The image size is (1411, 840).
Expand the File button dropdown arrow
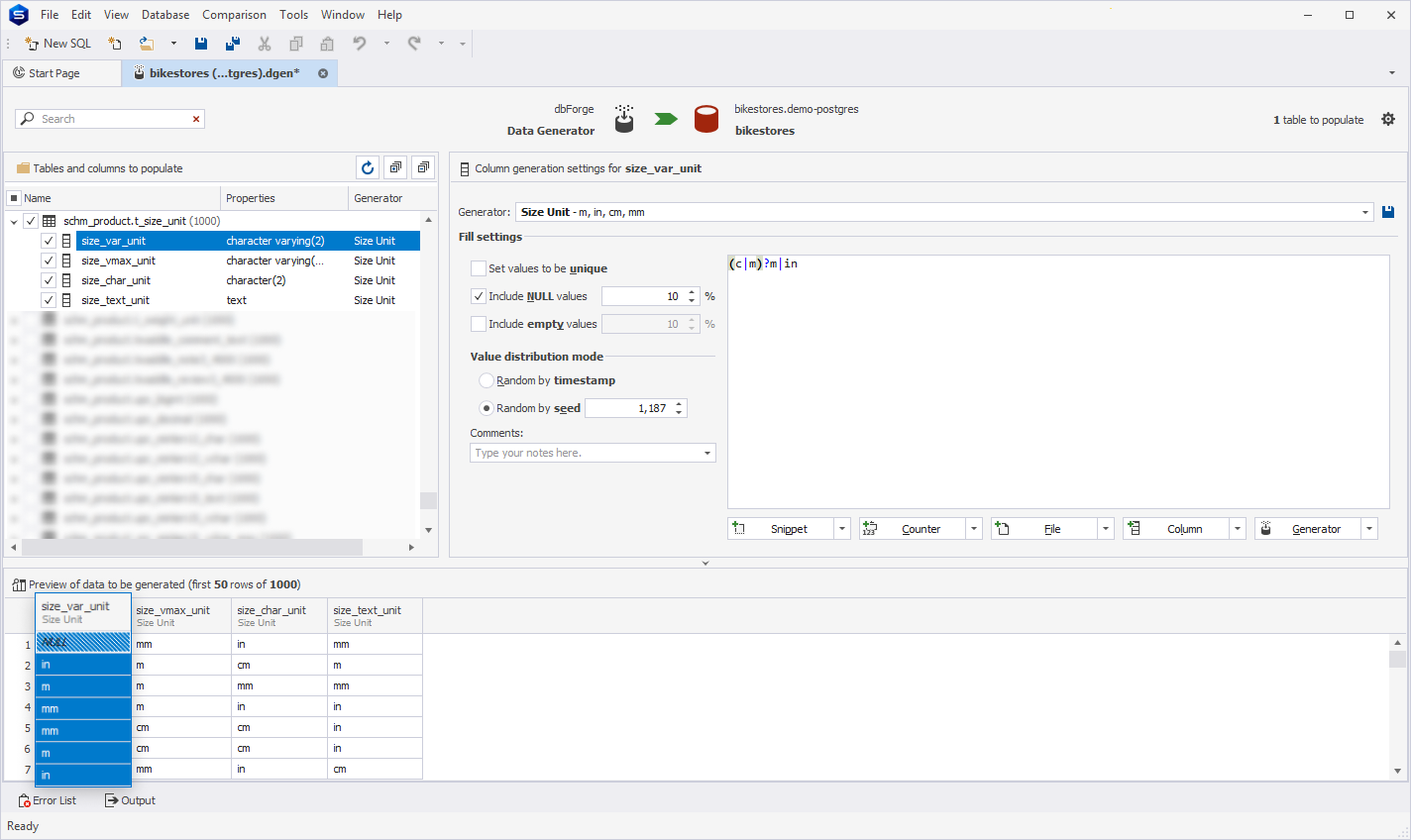pyautogui.click(x=1106, y=529)
